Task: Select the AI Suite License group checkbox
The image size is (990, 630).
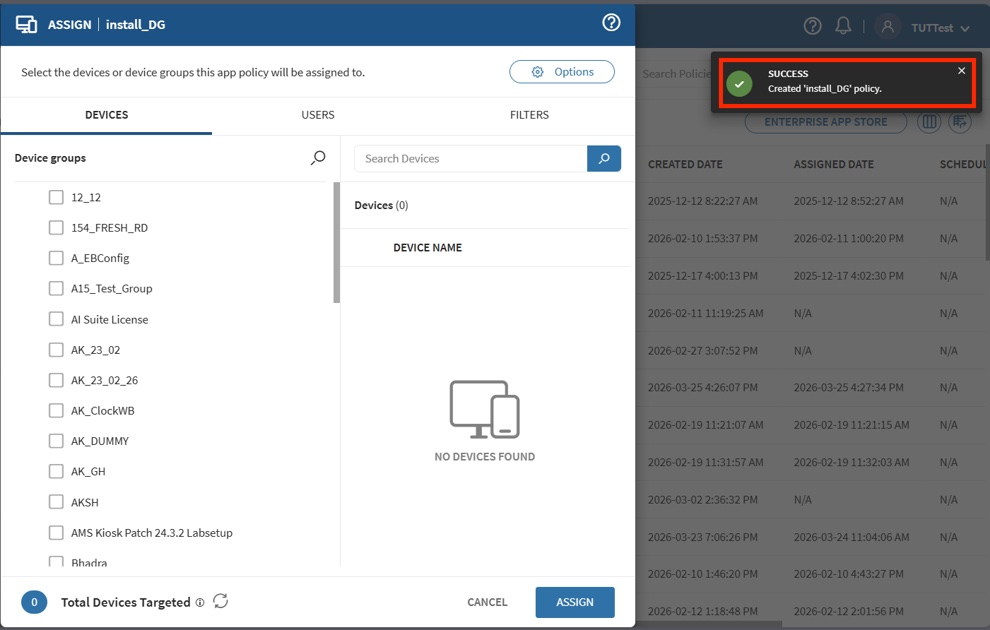Action: click(56, 319)
